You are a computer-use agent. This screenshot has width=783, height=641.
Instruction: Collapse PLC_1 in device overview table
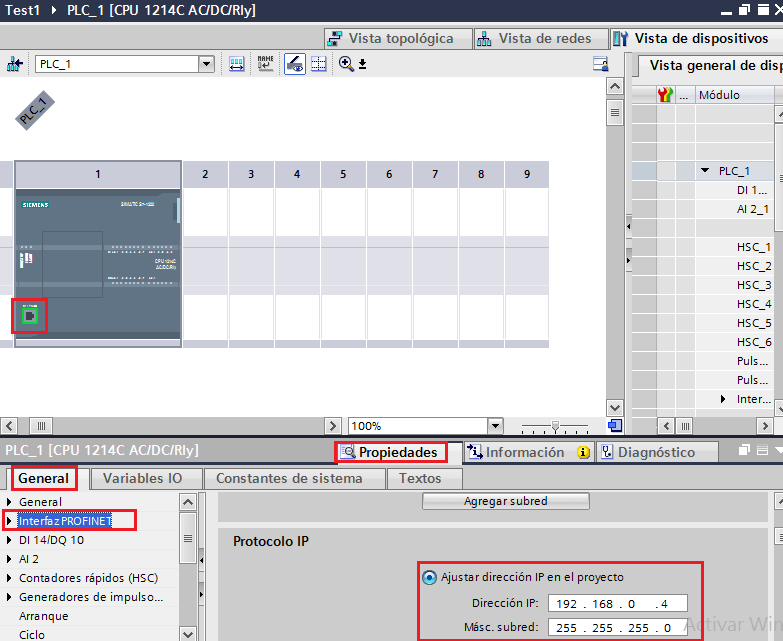(705, 171)
